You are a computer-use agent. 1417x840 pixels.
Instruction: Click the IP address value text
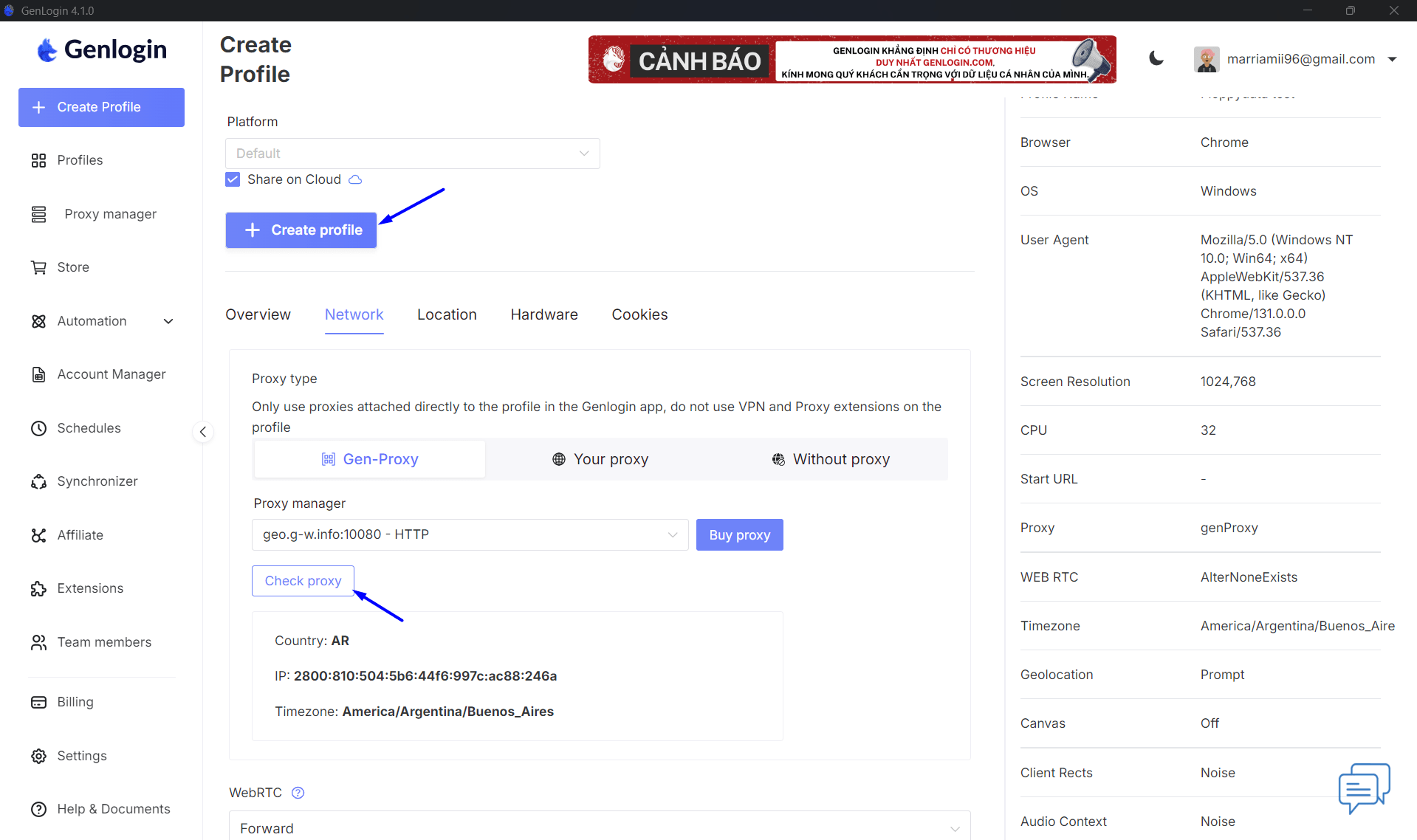click(x=425, y=676)
